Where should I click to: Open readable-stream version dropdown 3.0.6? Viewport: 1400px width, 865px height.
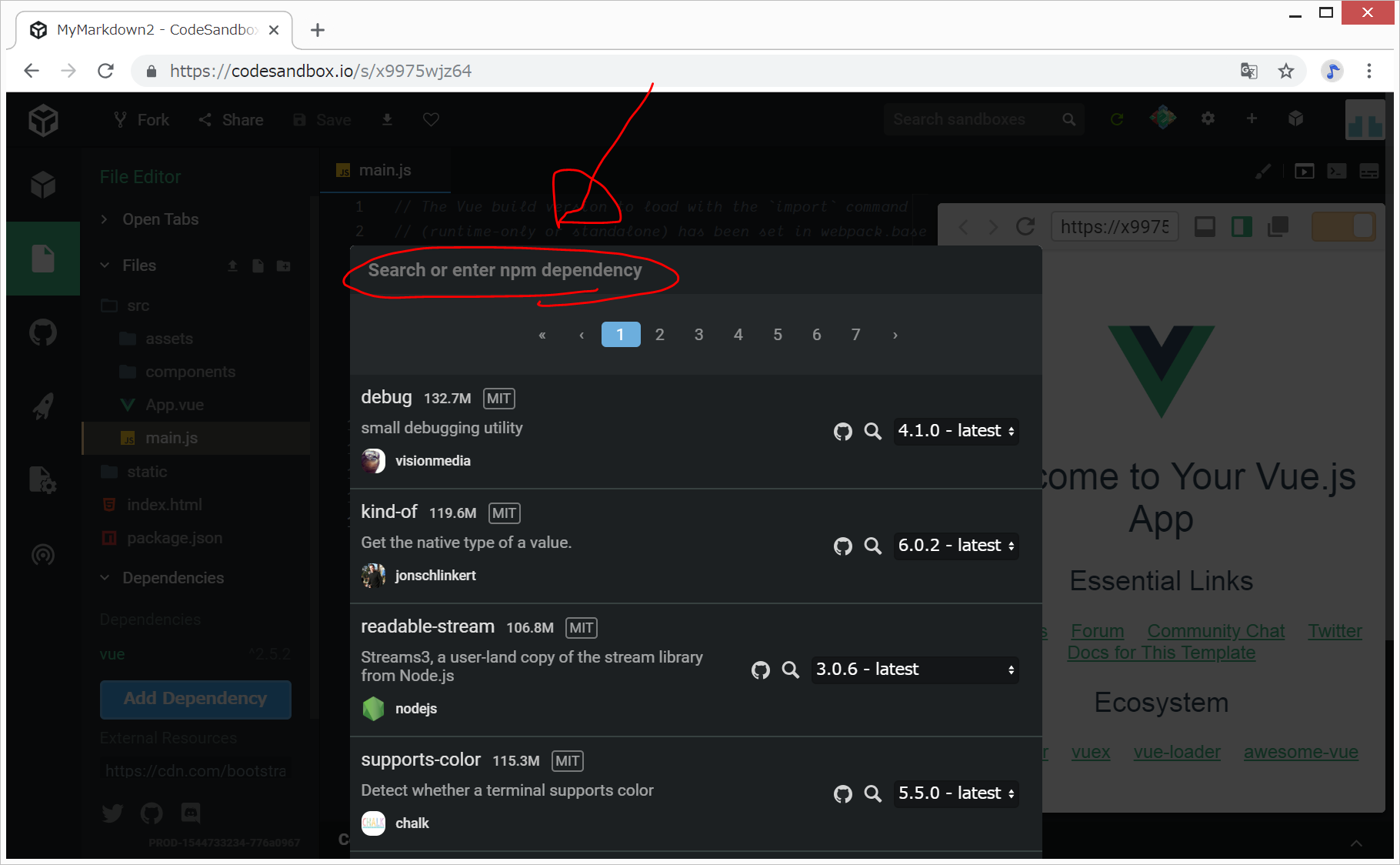pyautogui.click(x=915, y=670)
